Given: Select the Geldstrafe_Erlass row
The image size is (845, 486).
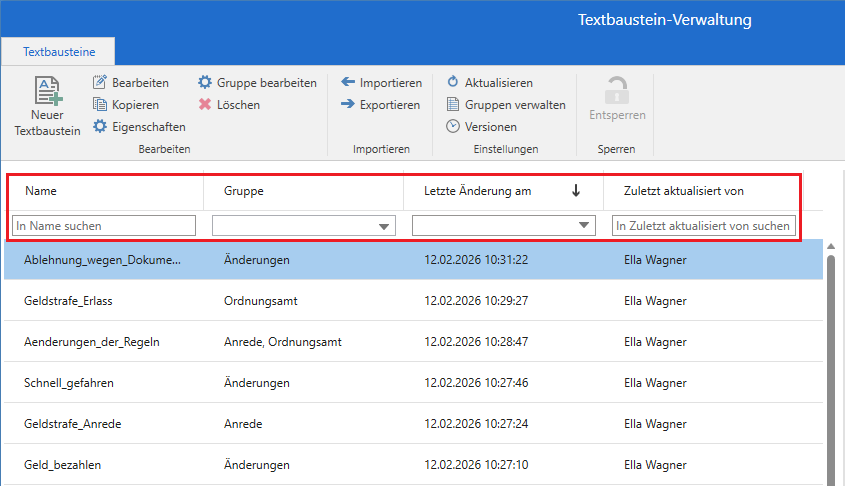Looking at the screenshot, I should click(66, 300).
